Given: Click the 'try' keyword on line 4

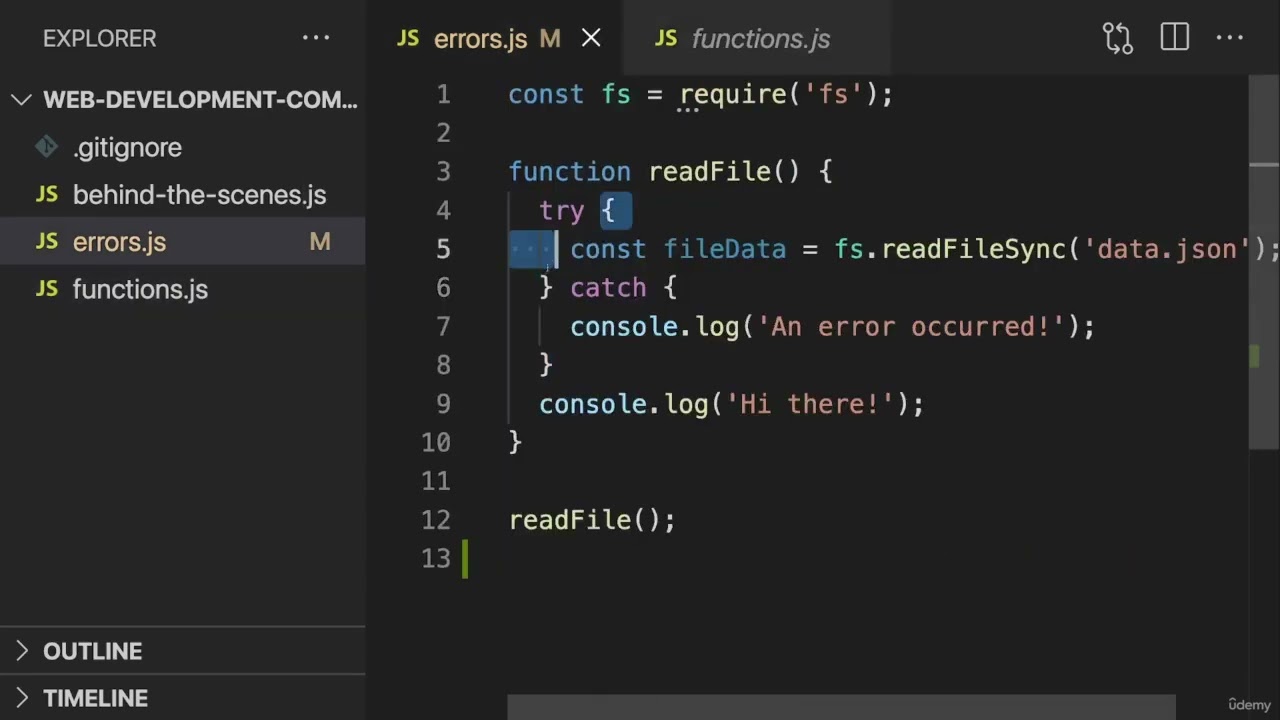Looking at the screenshot, I should click(561, 211).
